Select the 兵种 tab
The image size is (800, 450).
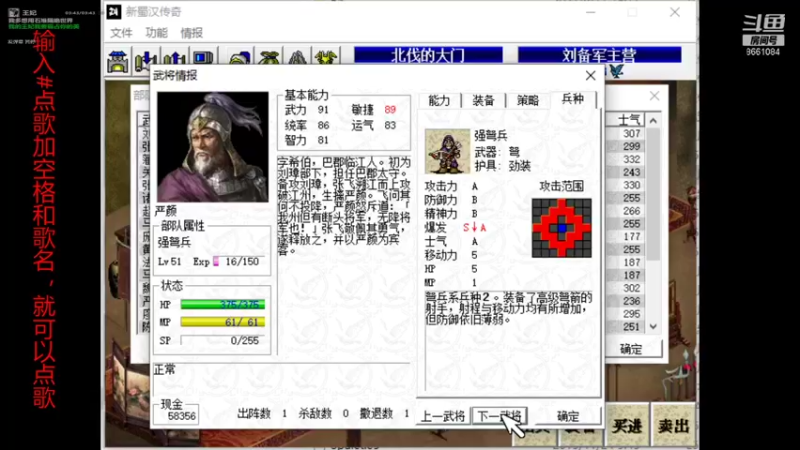tap(572, 99)
